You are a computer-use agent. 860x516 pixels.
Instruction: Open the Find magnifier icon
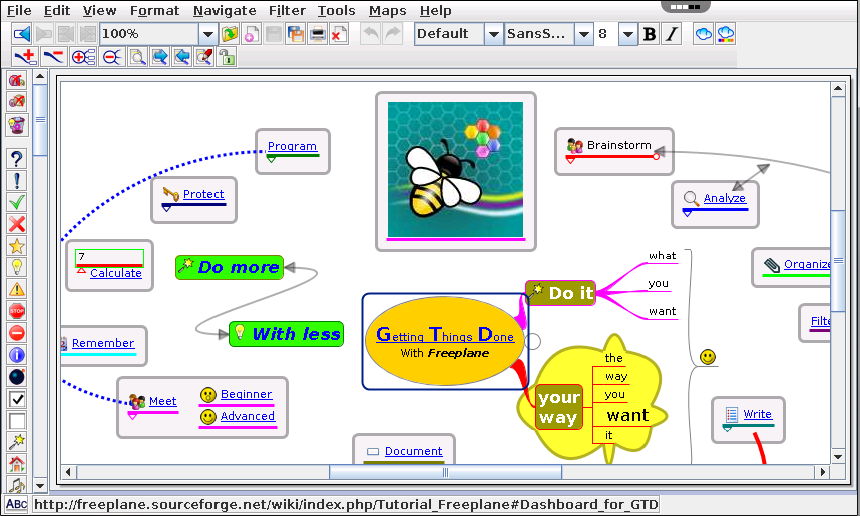[137, 56]
